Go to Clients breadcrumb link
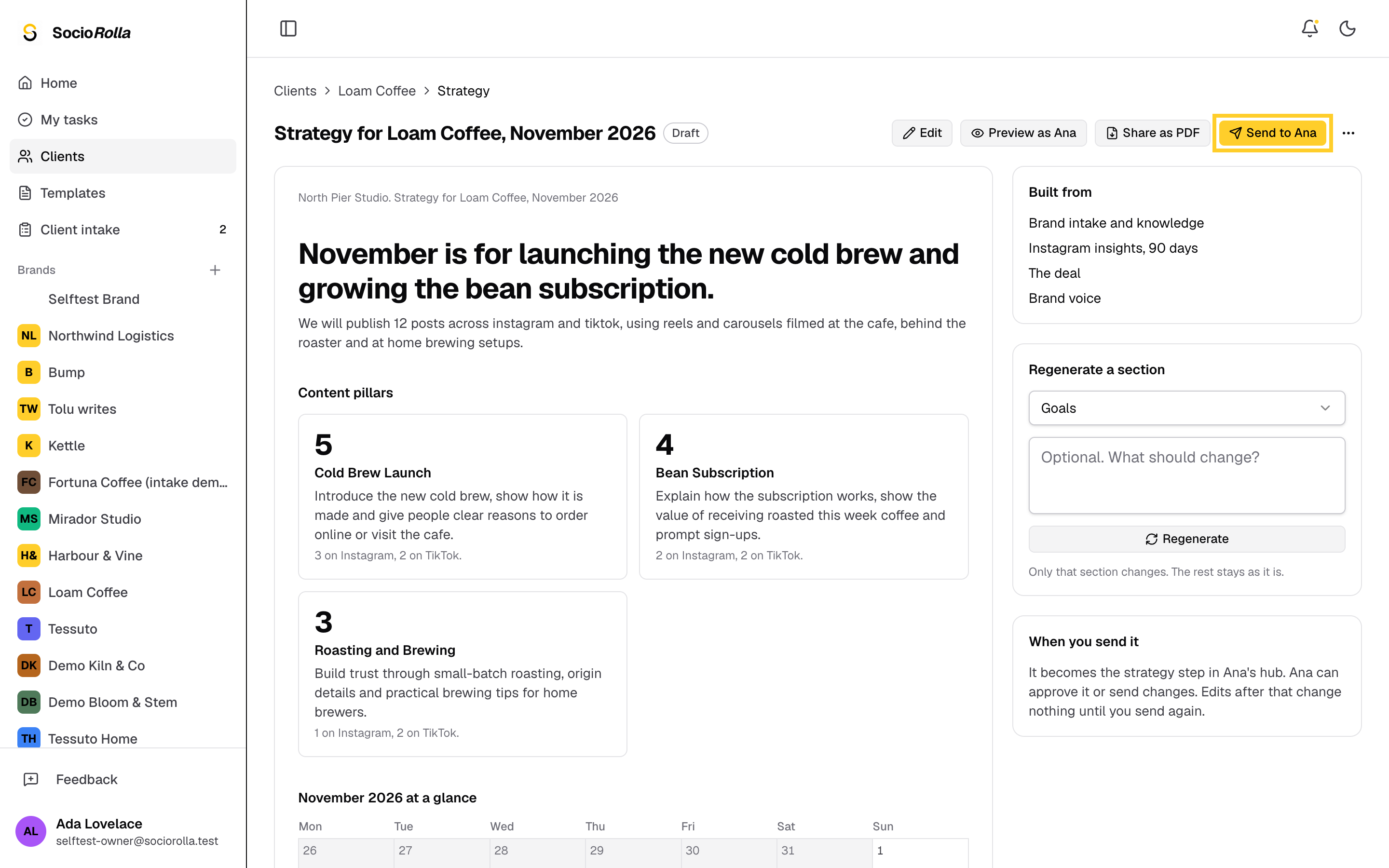This screenshot has width=1389, height=868. point(295,91)
